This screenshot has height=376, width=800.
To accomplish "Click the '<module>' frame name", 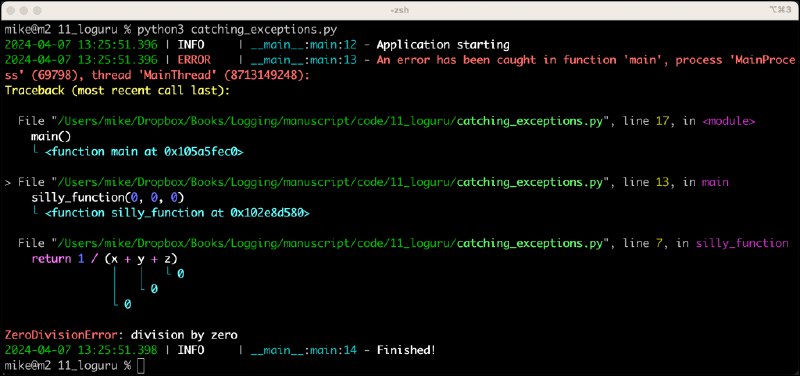I will coord(729,121).
